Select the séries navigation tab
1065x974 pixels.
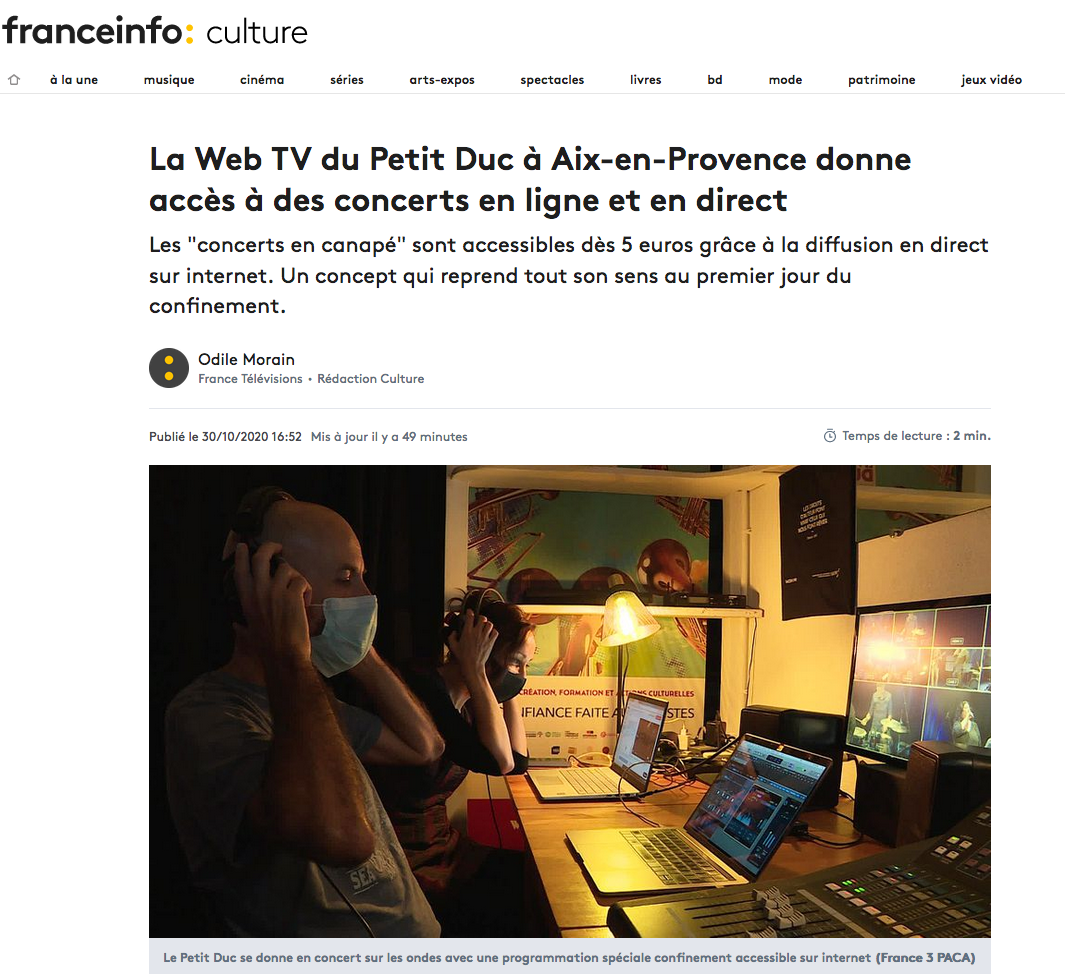(x=347, y=79)
